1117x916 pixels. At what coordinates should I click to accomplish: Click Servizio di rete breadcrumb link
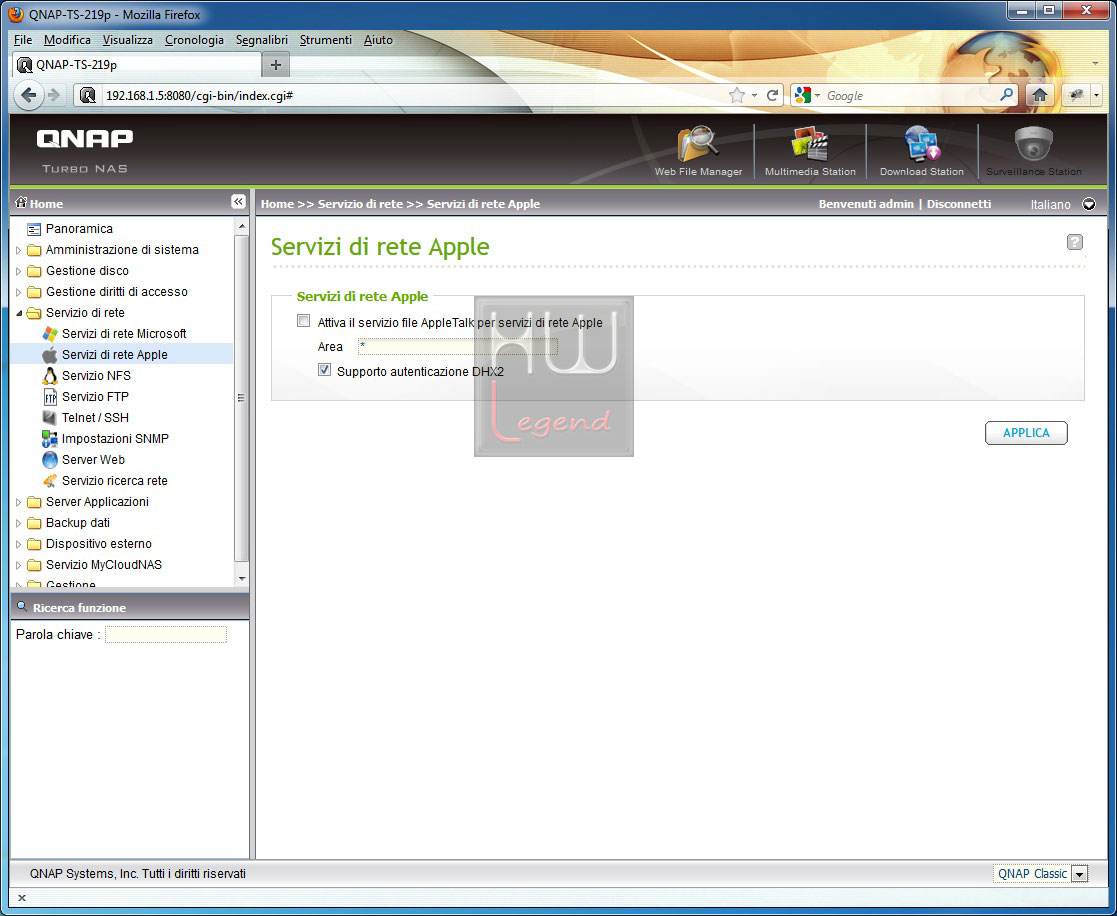click(360, 204)
